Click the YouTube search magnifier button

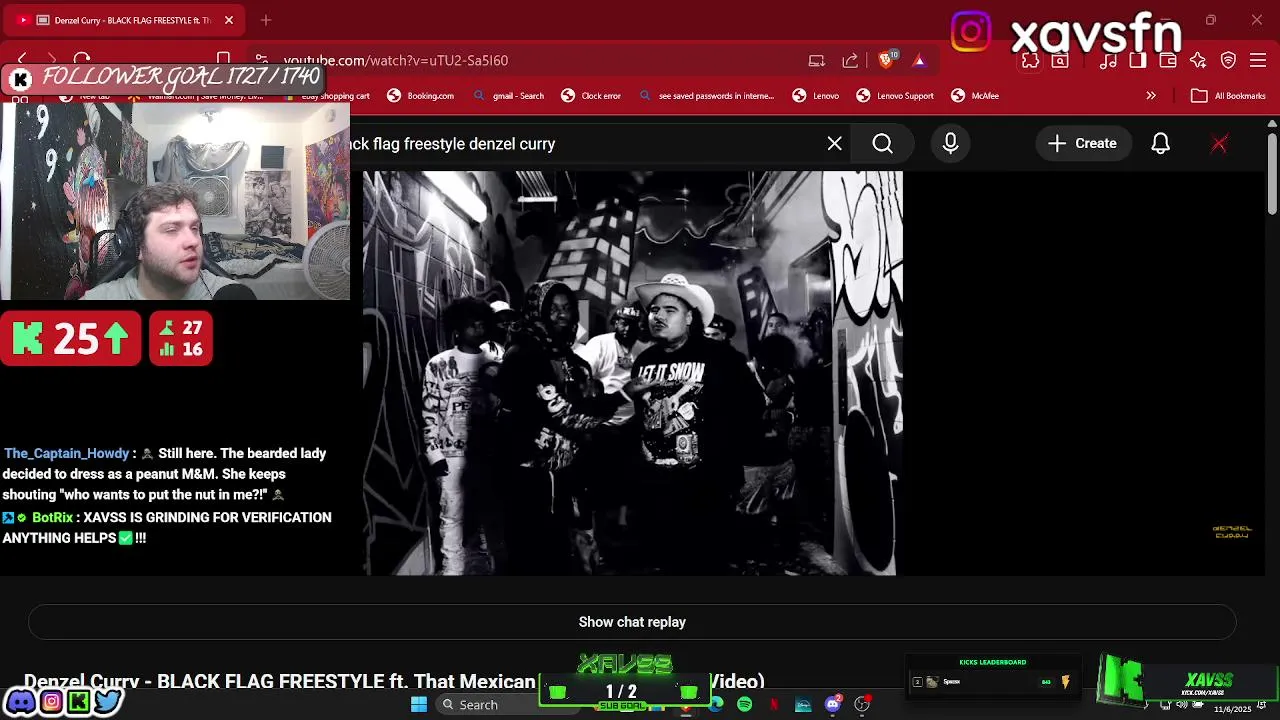coord(882,144)
